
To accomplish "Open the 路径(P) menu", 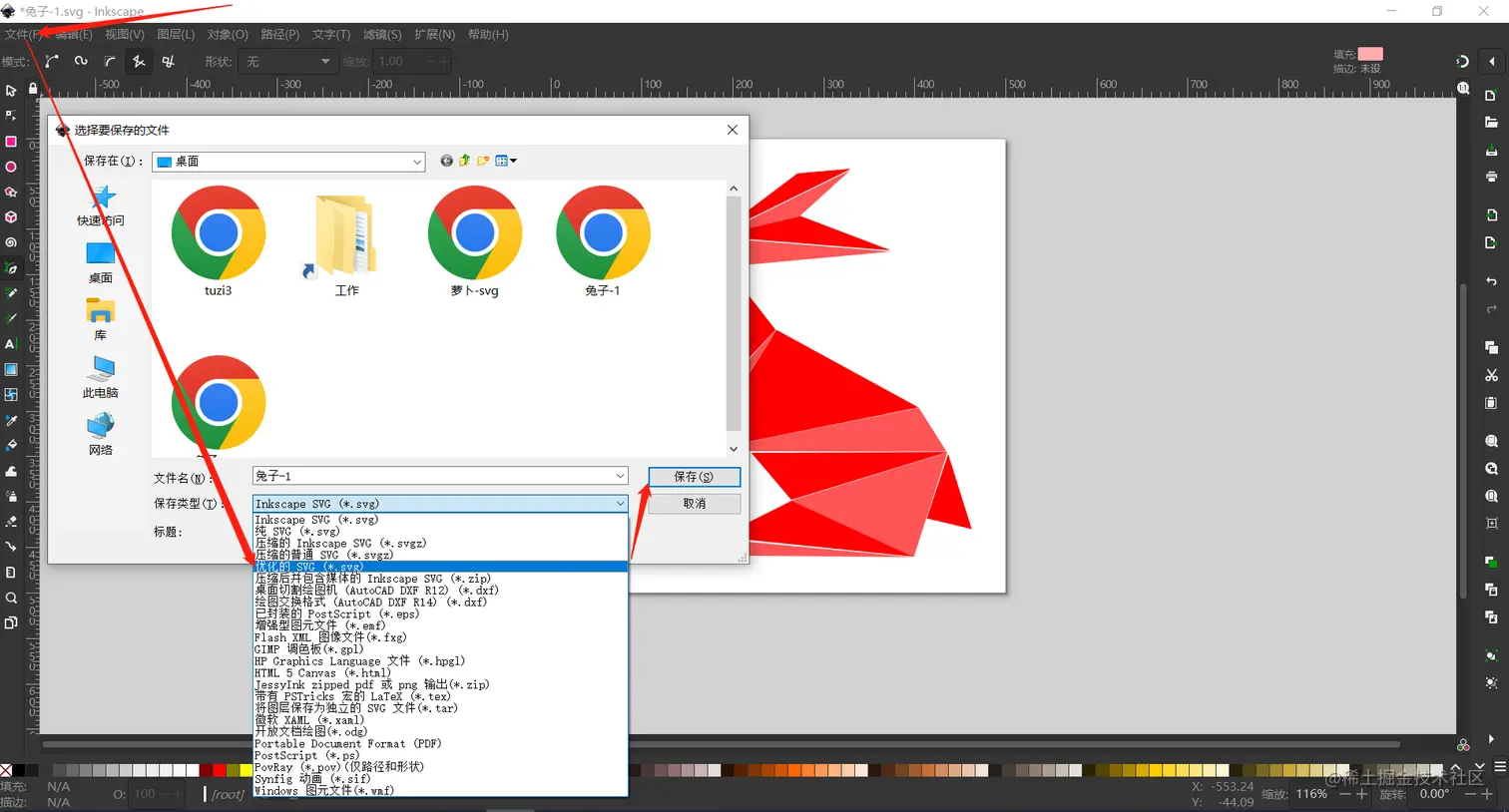I will [280, 35].
